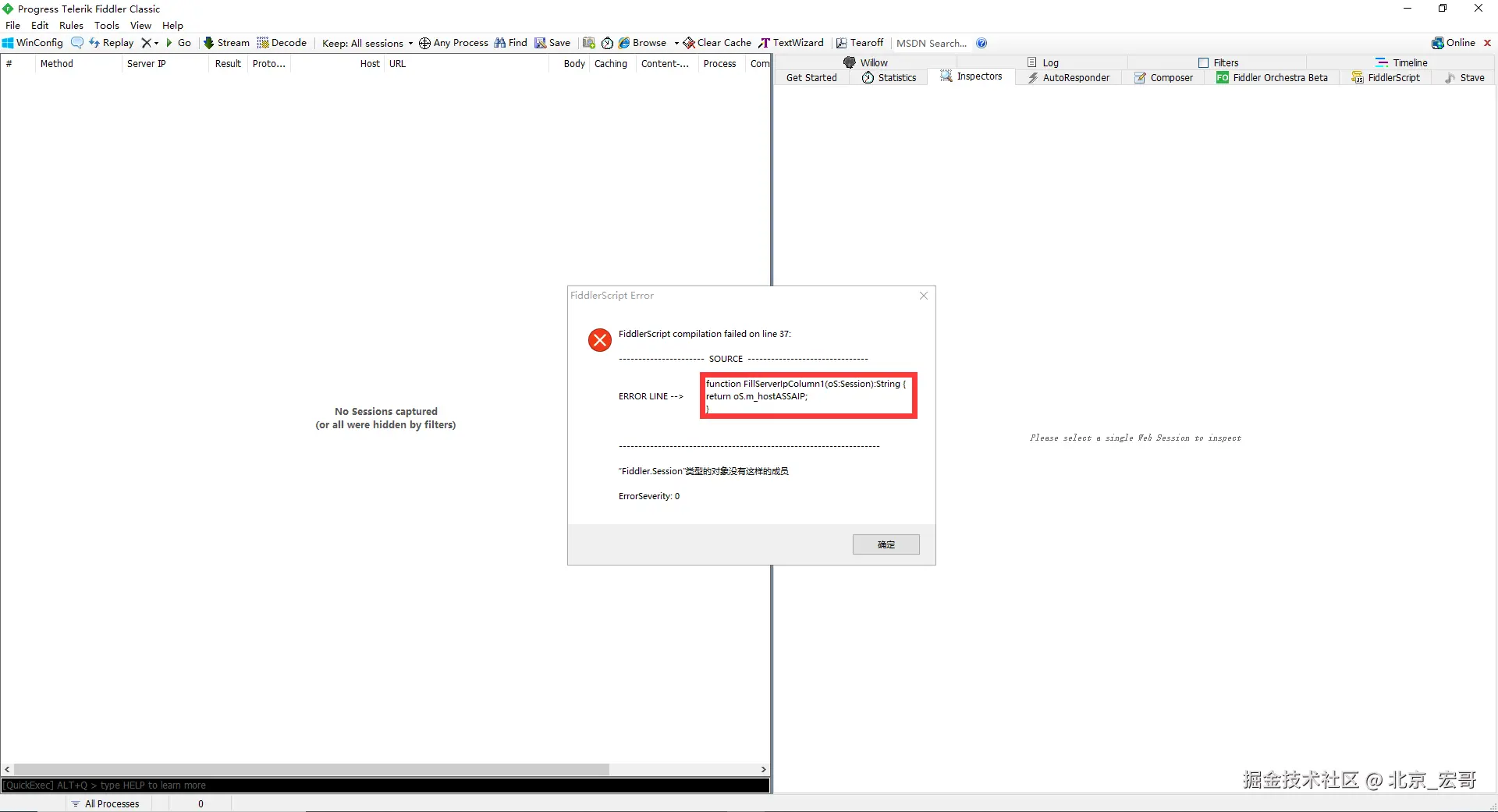The width and height of the screenshot is (1498, 812).
Task: Open File menu
Action: pyautogui.click(x=13, y=25)
